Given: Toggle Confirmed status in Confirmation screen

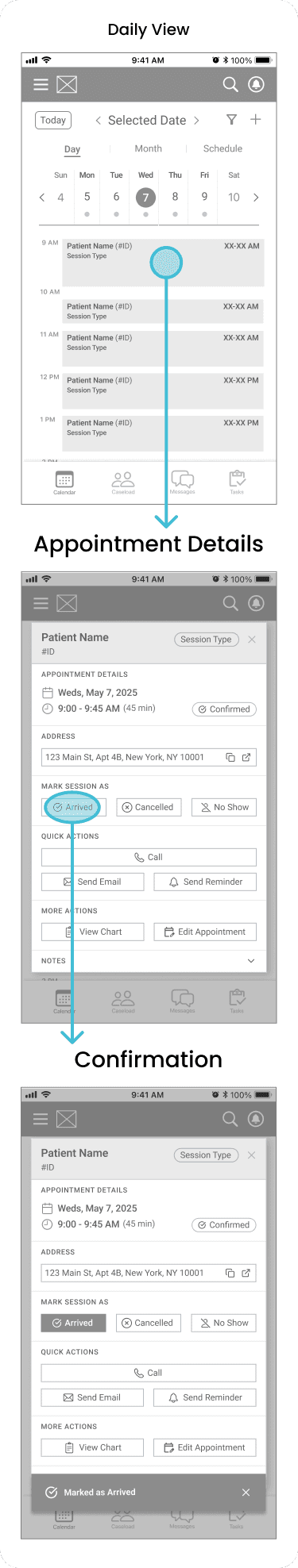Looking at the screenshot, I should (x=224, y=1225).
